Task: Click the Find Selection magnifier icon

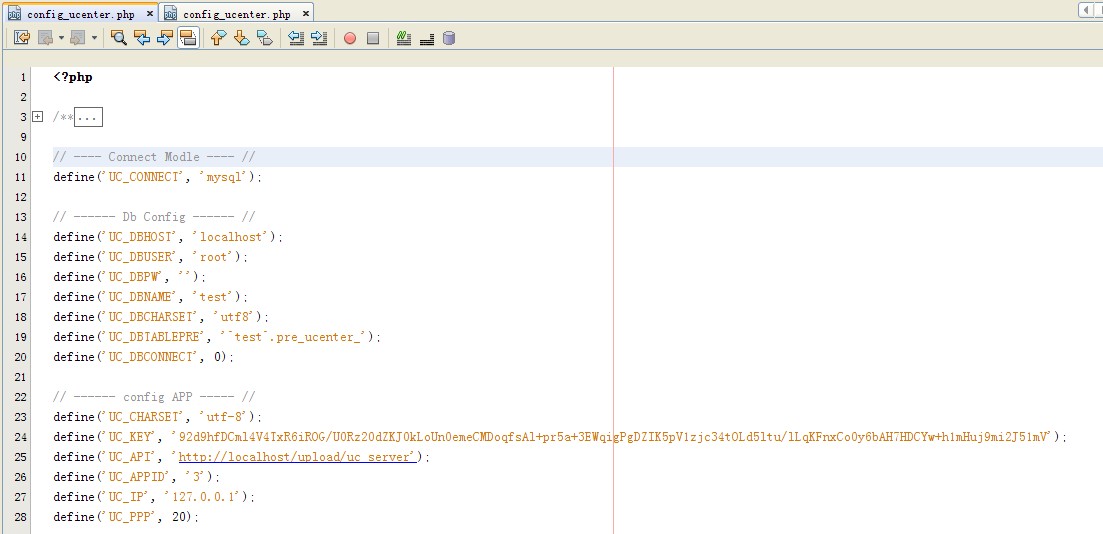Action: tap(119, 38)
